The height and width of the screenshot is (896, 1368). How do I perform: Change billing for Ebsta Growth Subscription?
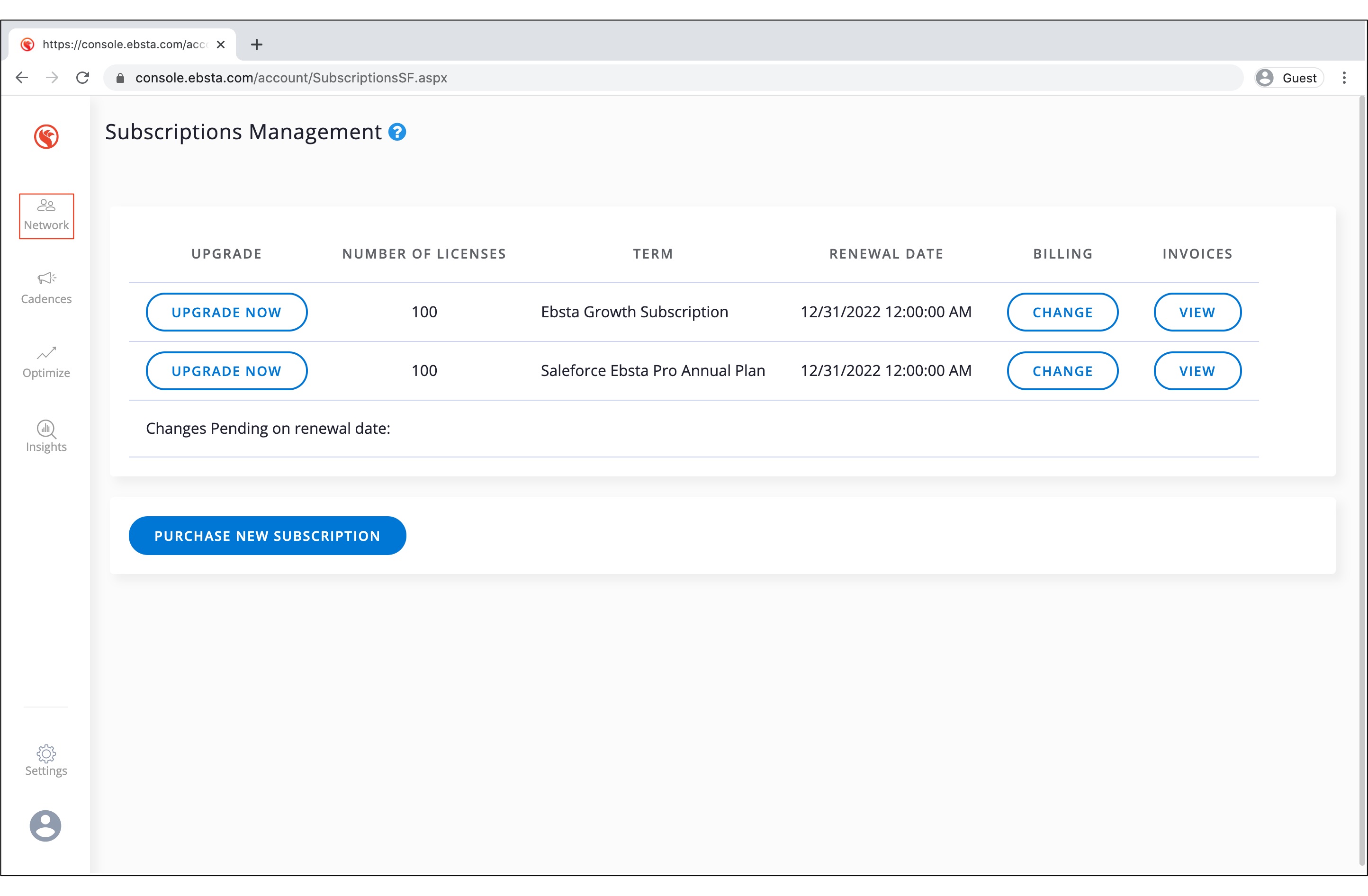coord(1062,312)
